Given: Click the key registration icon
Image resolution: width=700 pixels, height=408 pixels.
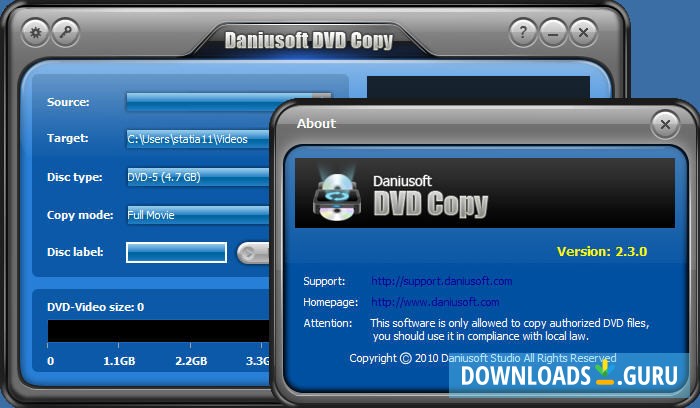Looking at the screenshot, I should coord(66,33).
